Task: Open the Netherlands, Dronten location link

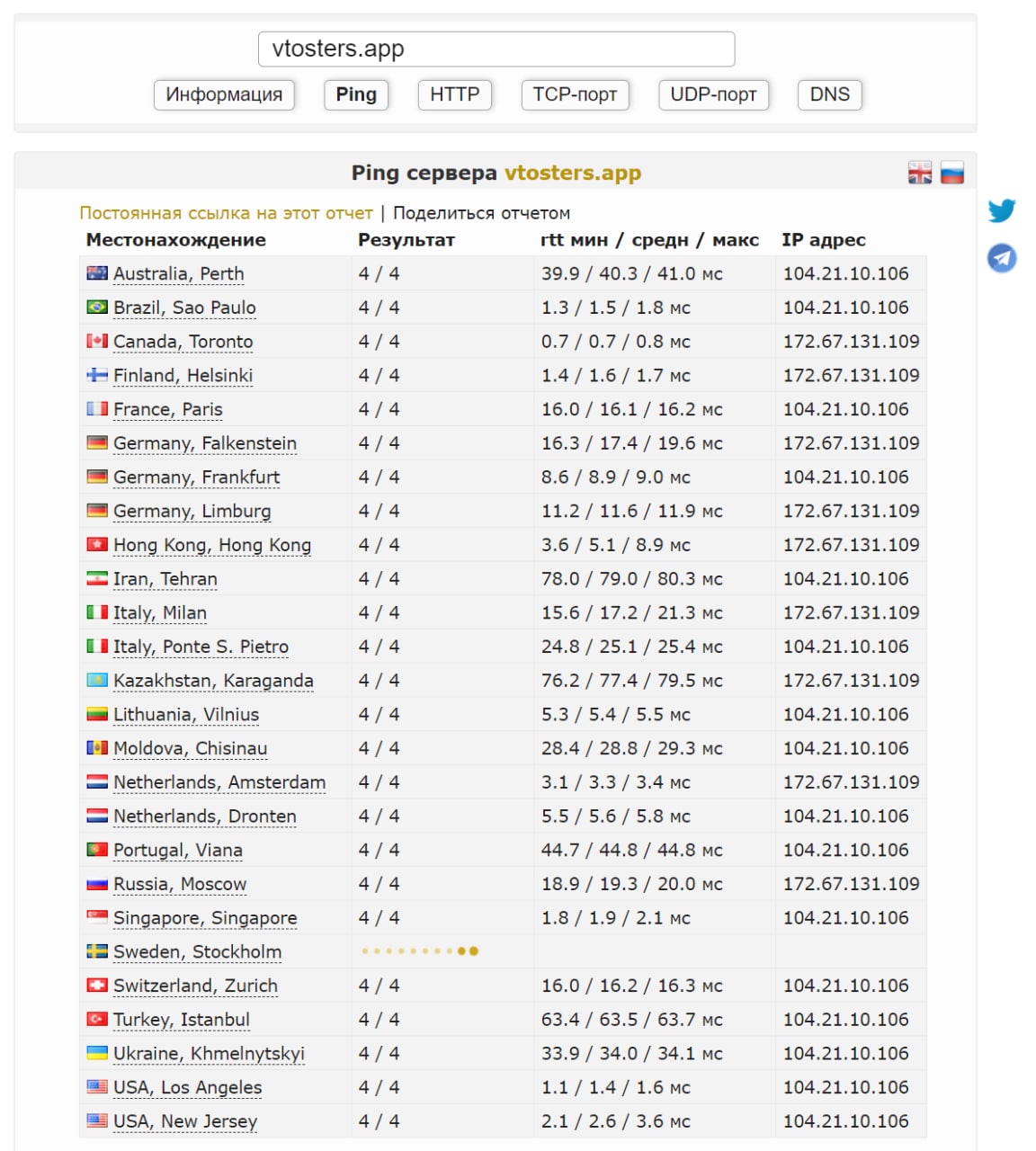Action: click(x=205, y=816)
